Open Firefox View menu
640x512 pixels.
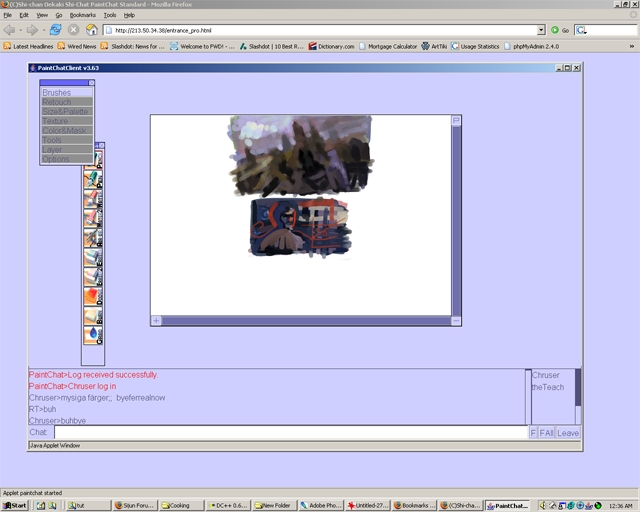42,15
